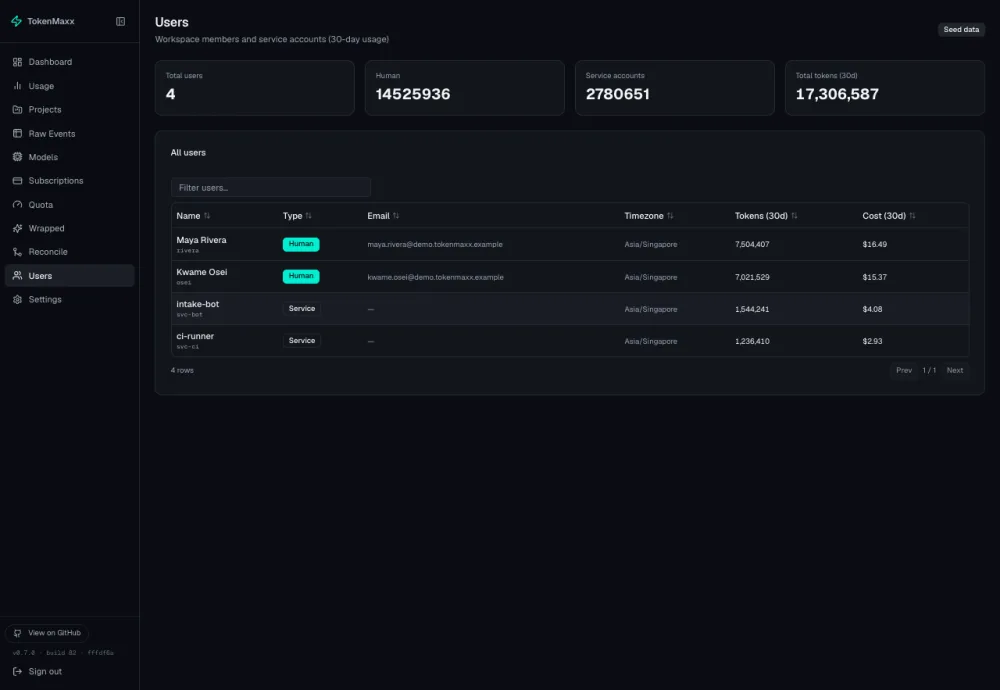Click the Service badge for intake-bot
The image size is (1000, 690).
click(302, 309)
